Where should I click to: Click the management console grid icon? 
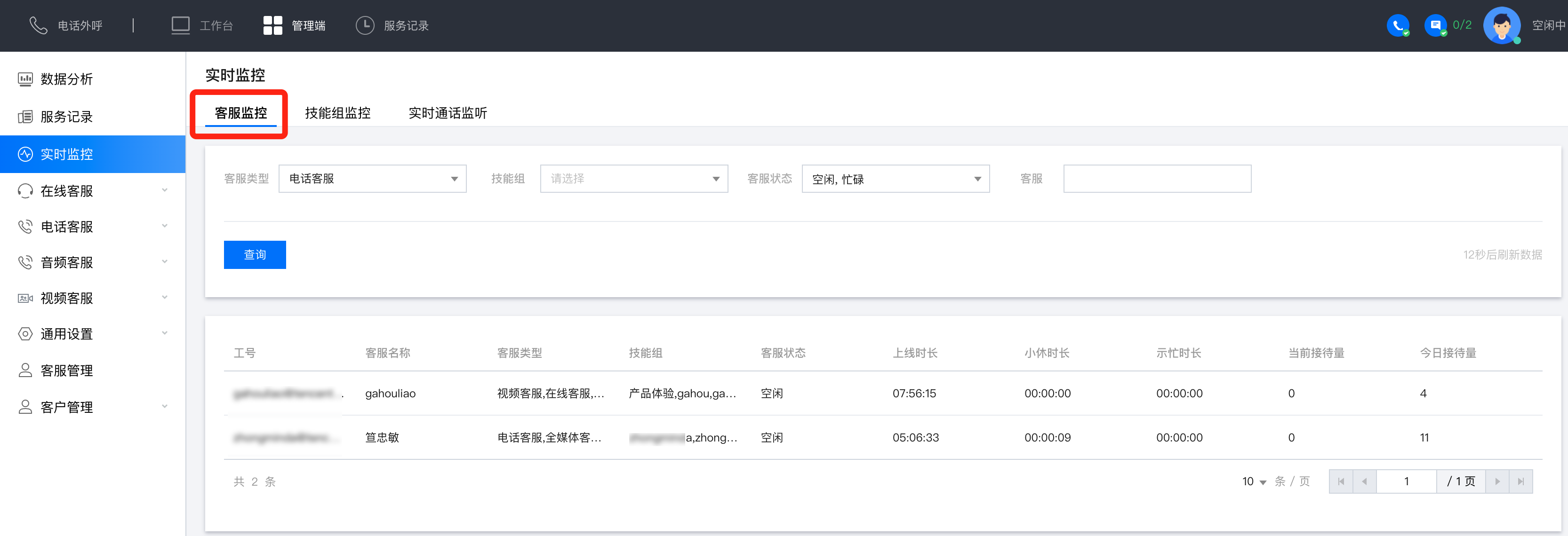[x=272, y=25]
